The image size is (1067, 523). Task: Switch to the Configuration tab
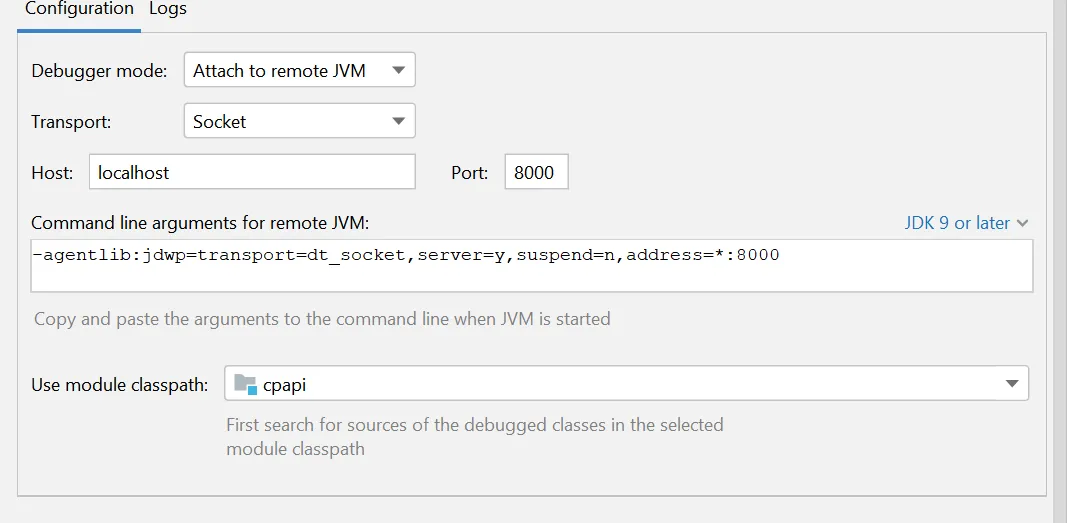[79, 9]
